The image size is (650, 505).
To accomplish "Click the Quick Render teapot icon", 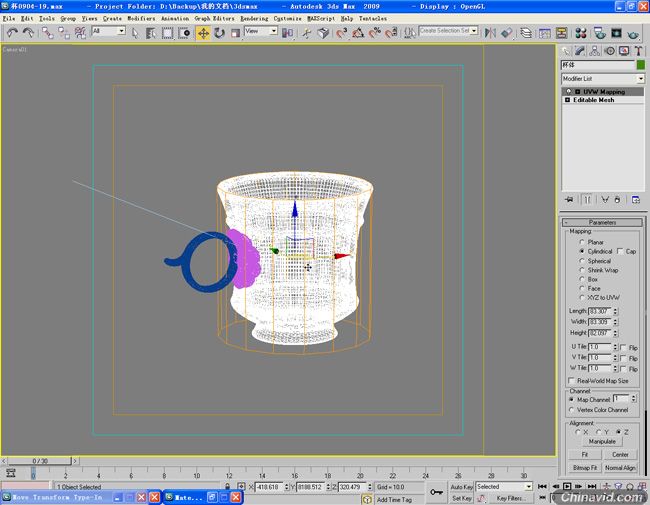I will click(633, 33).
